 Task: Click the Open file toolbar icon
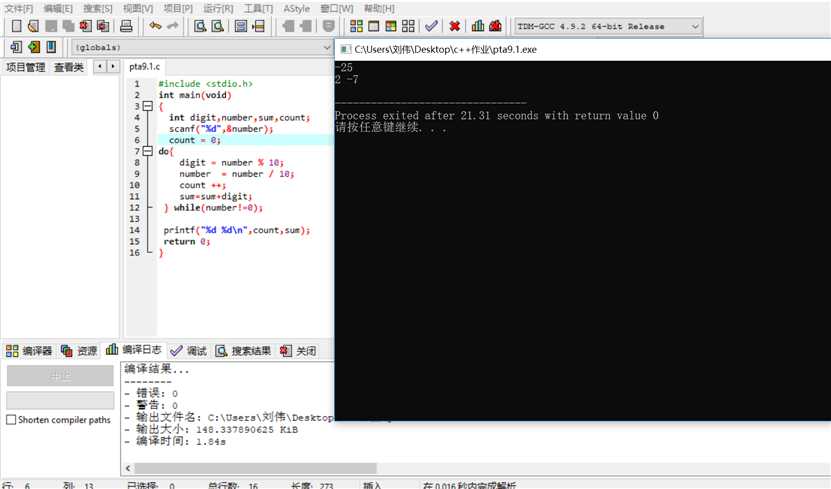click(33, 26)
